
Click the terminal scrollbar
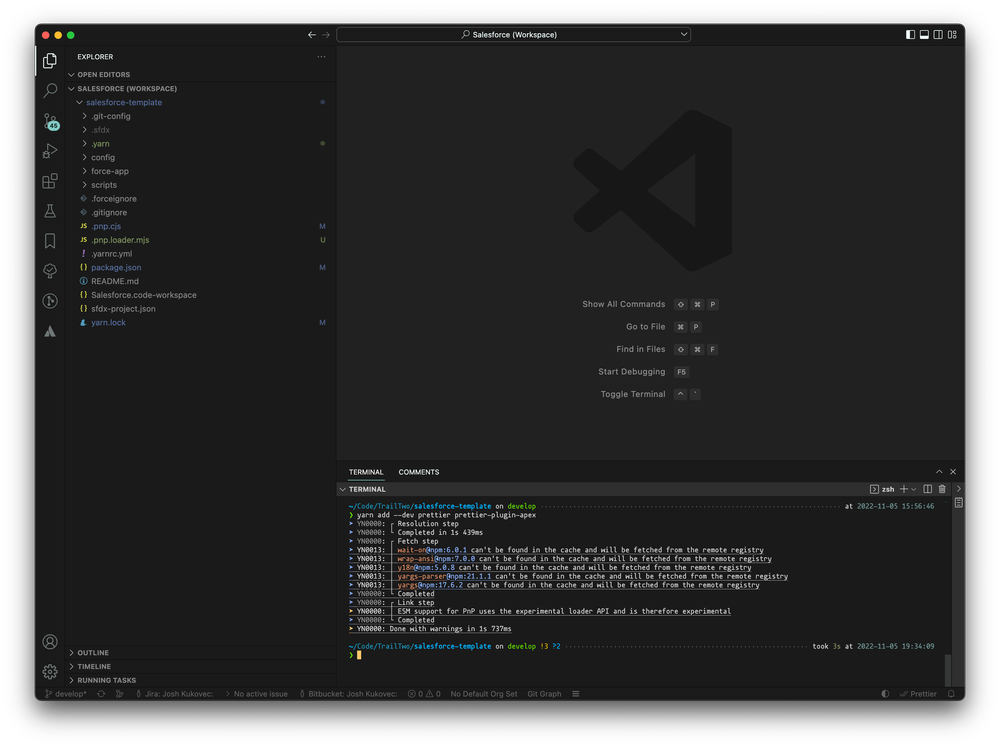coord(948,669)
